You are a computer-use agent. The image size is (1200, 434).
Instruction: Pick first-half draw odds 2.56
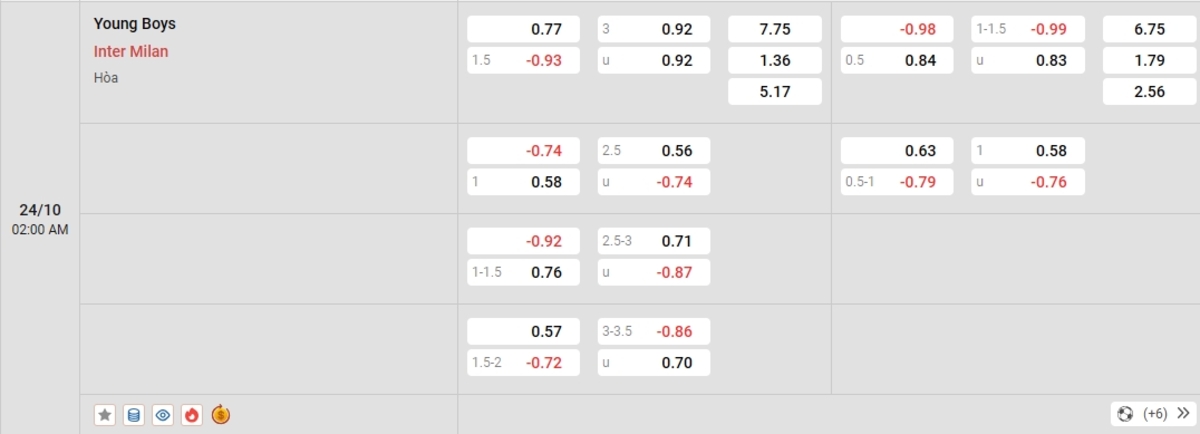pos(1149,91)
